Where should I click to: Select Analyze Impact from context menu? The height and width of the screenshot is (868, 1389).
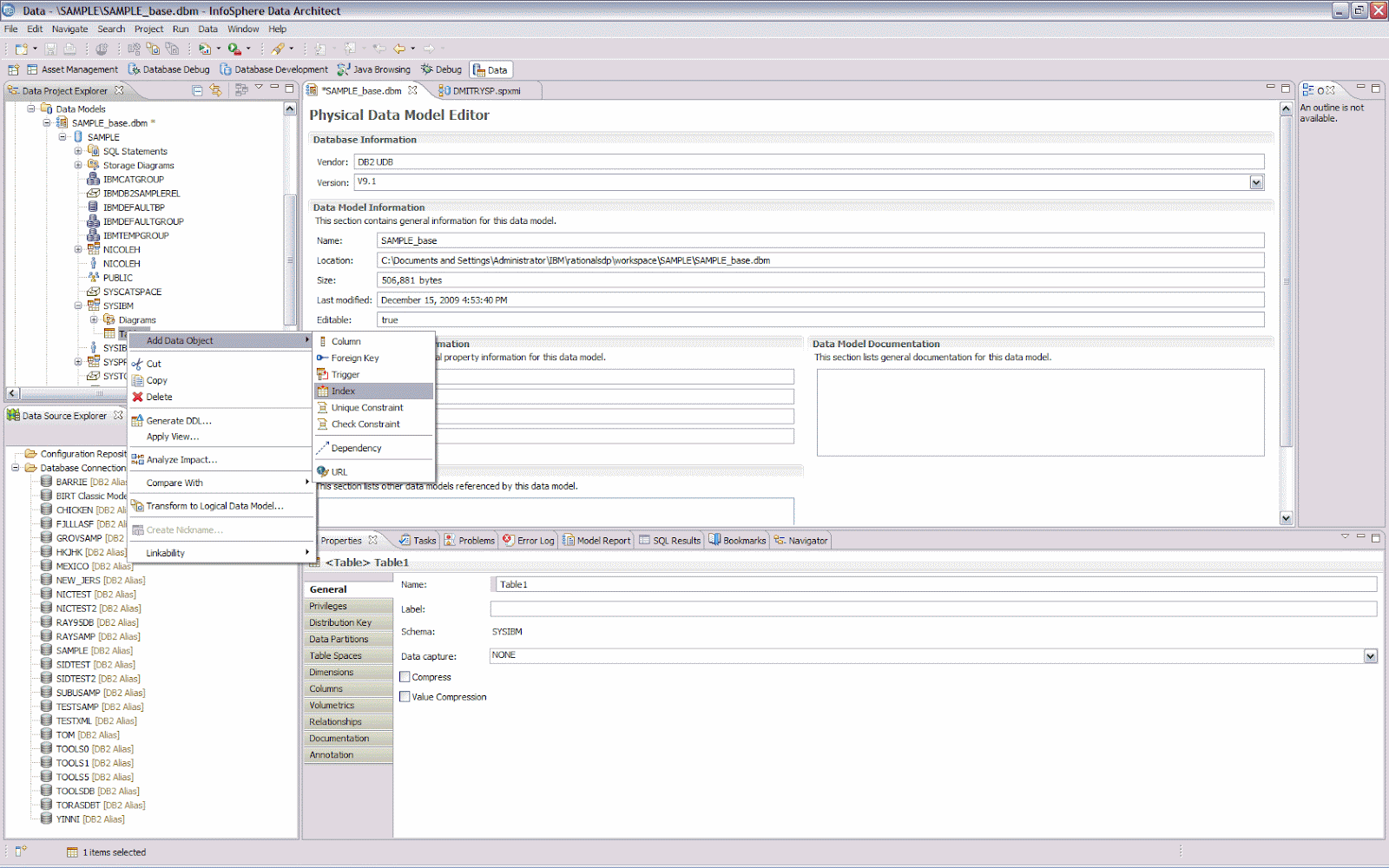[x=221, y=460]
